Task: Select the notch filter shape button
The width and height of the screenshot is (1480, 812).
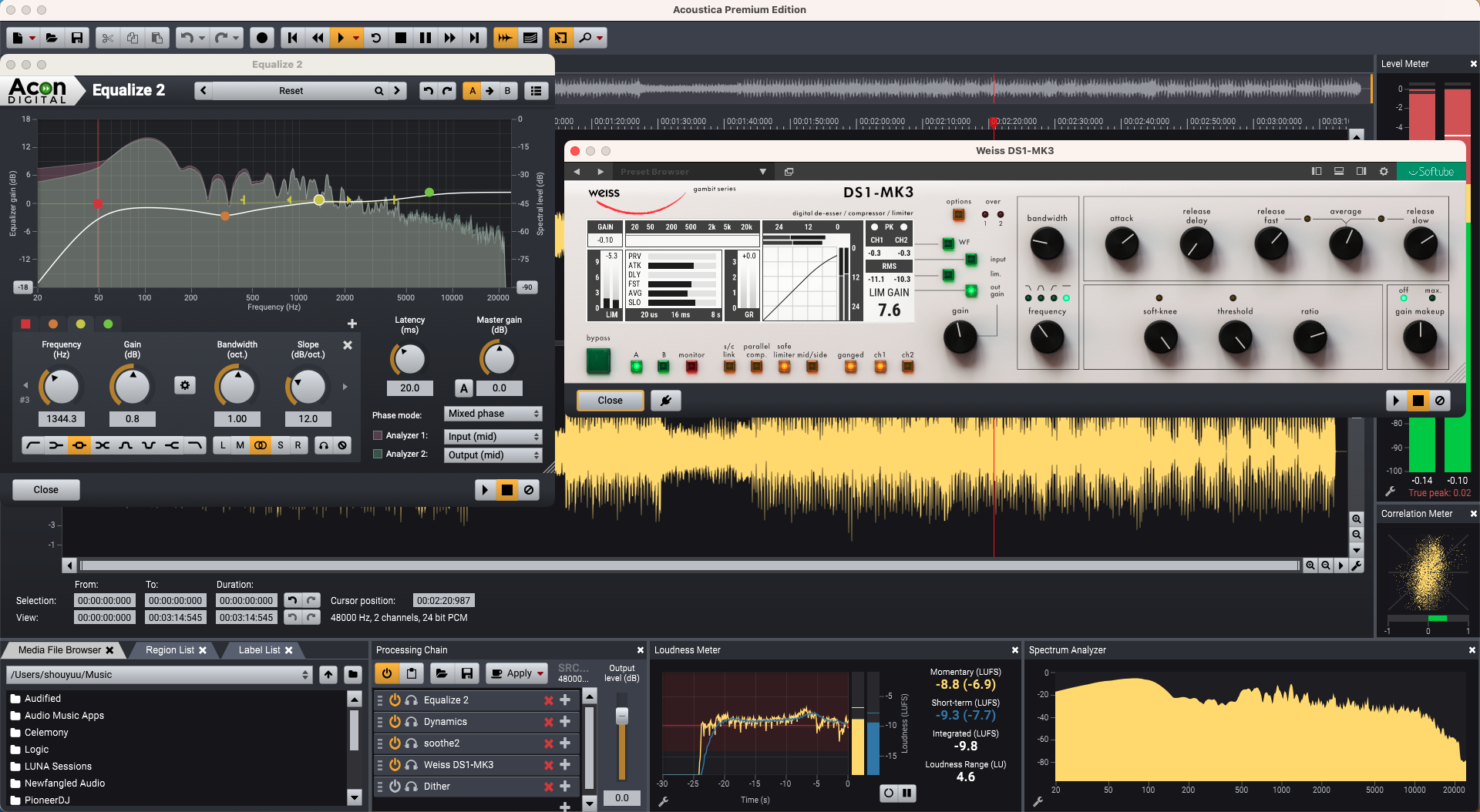Action: pos(149,445)
